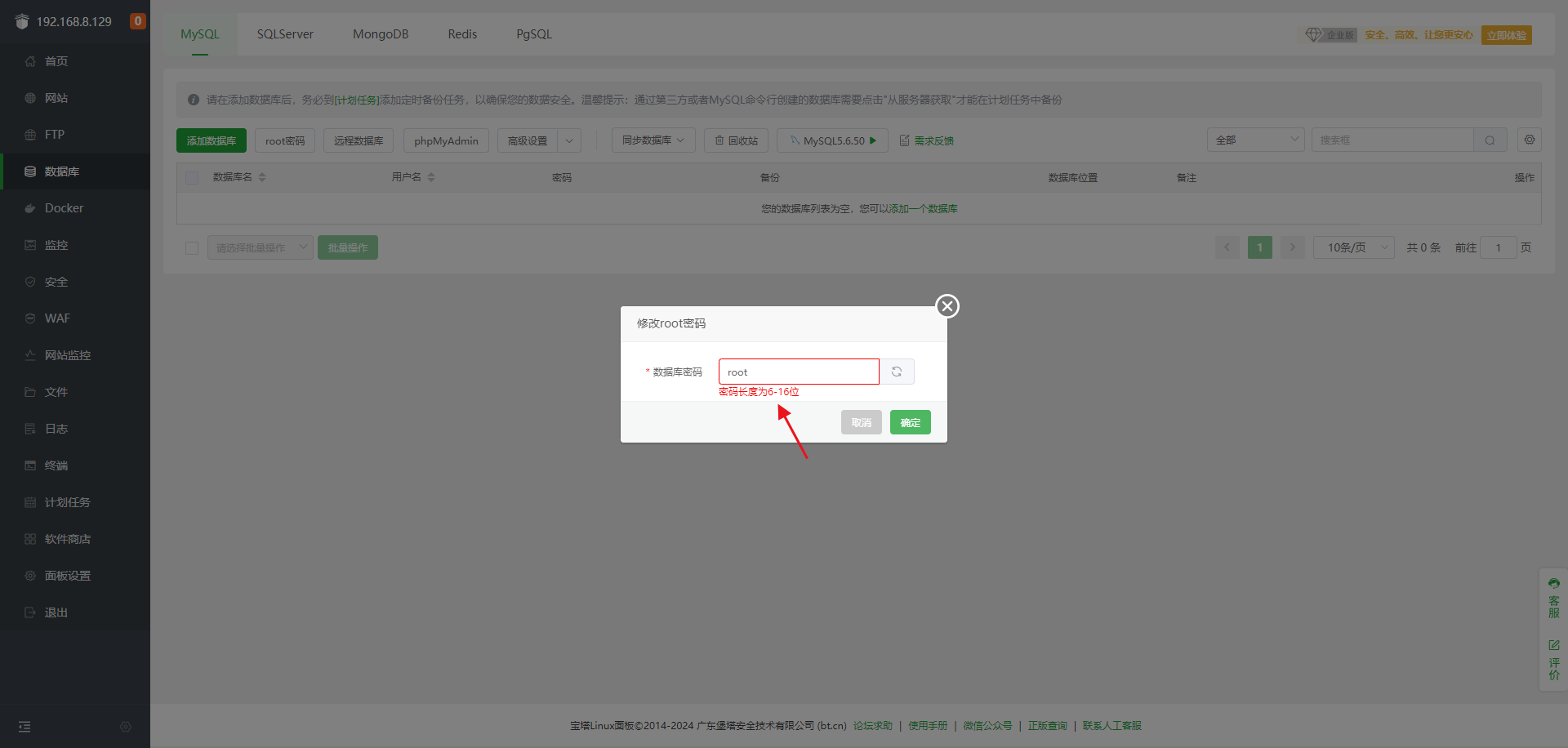
Task: Click the database password input field
Action: coord(798,372)
